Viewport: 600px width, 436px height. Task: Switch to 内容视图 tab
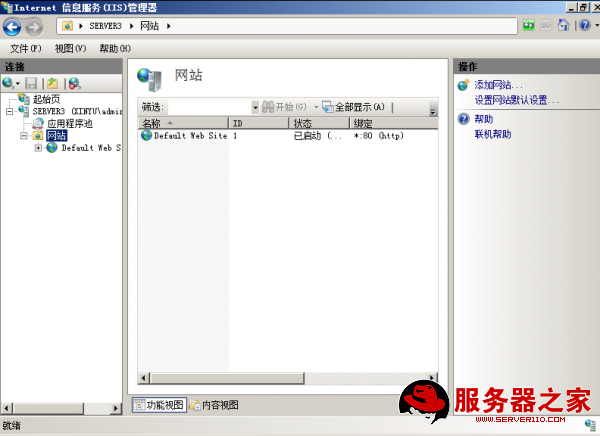[x=215, y=405]
